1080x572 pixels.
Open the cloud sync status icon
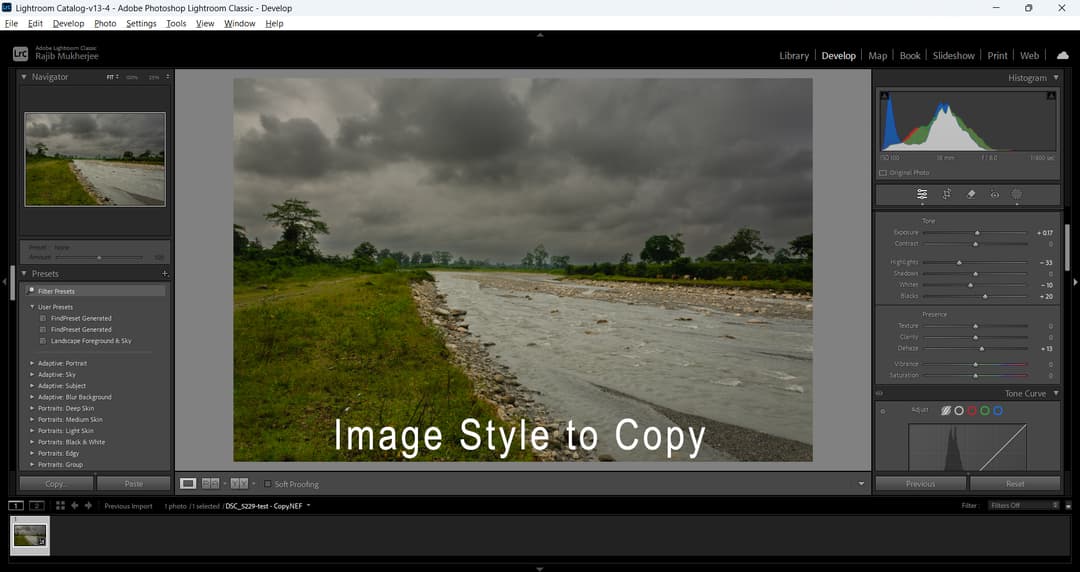pos(1063,55)
